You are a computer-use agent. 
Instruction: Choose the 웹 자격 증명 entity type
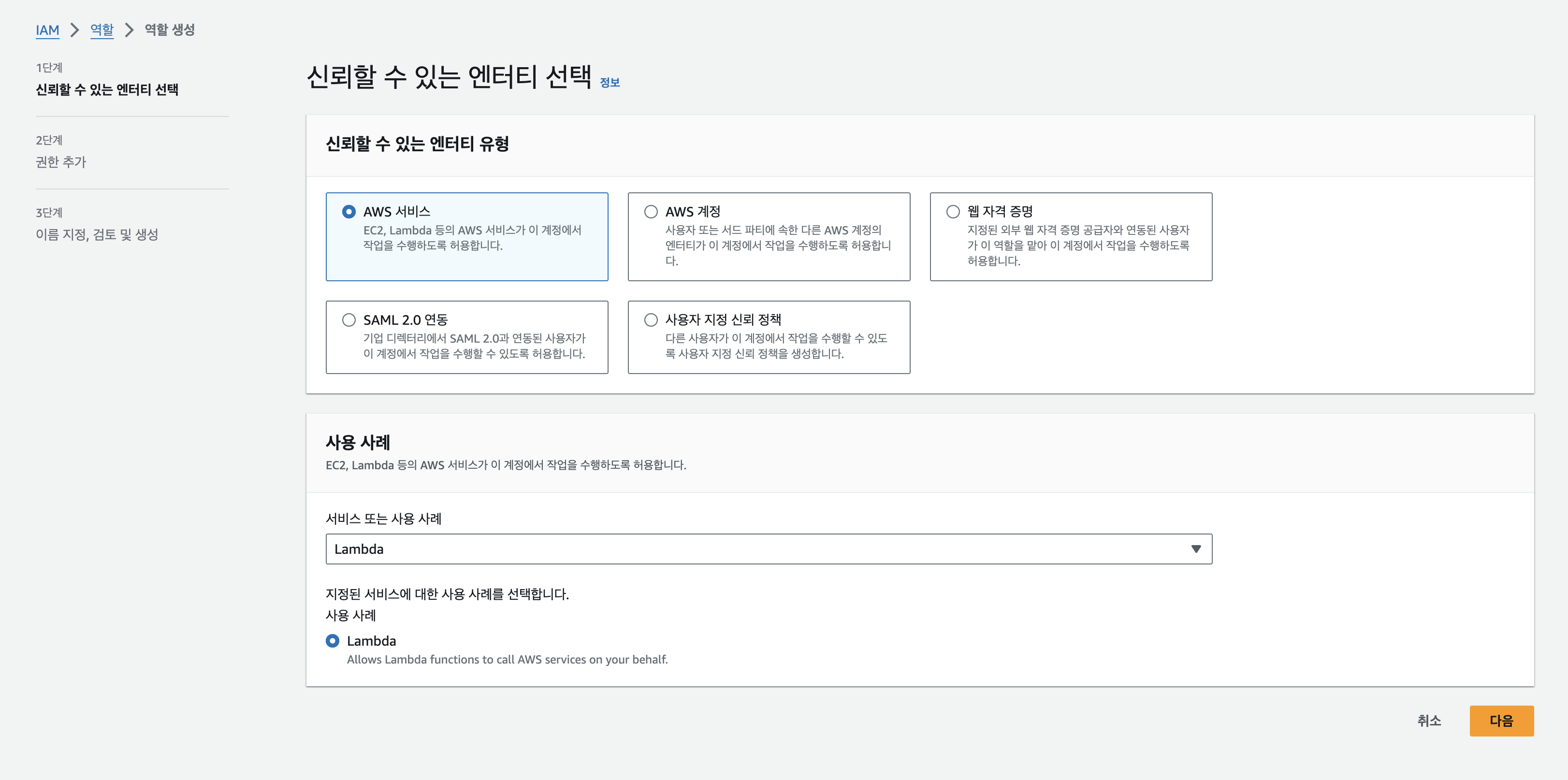[x=953, y=212]
